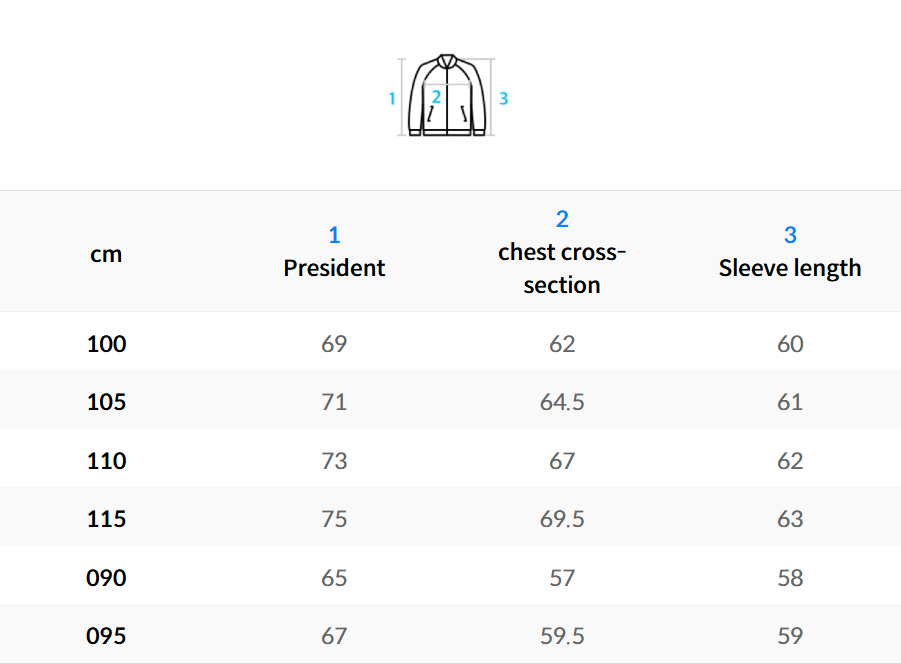Click chest value 64.5 for size 105
Screen dimensions: 901x664
pos(562,402)
